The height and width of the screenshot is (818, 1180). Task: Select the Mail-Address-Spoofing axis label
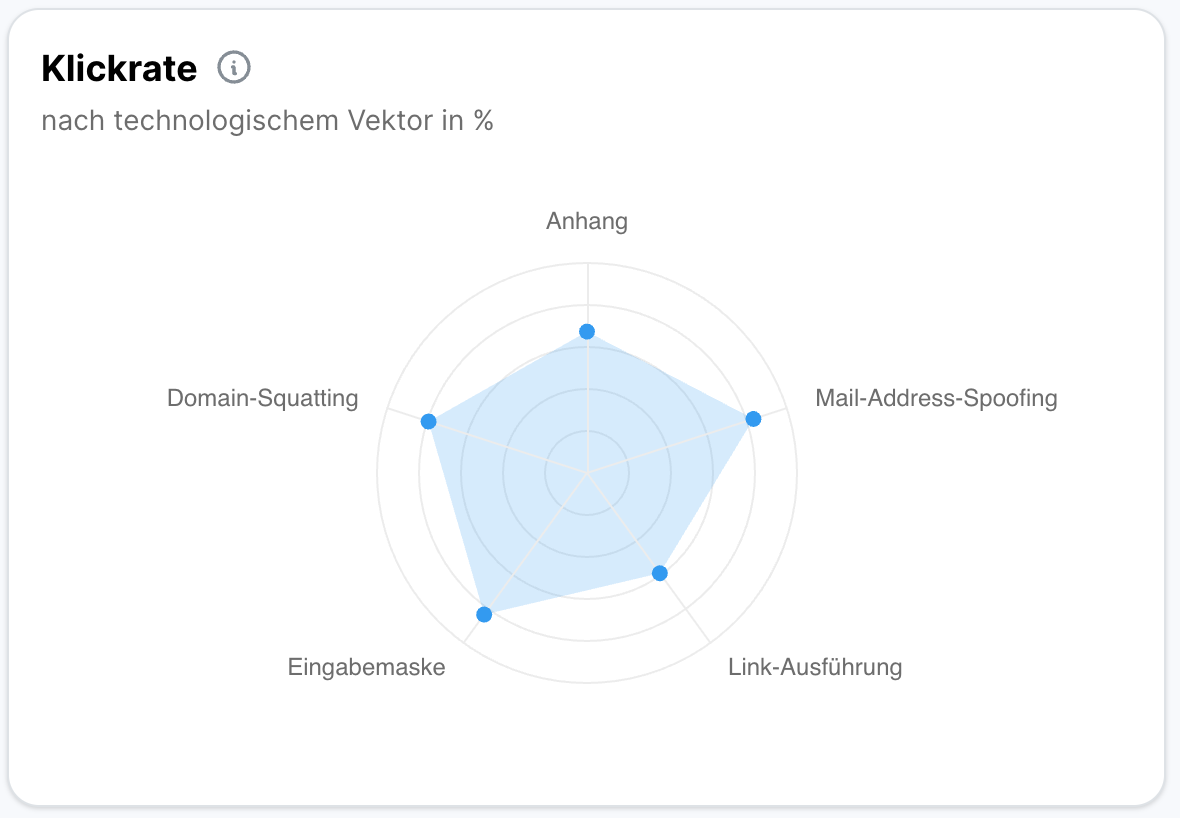[936, 398]
